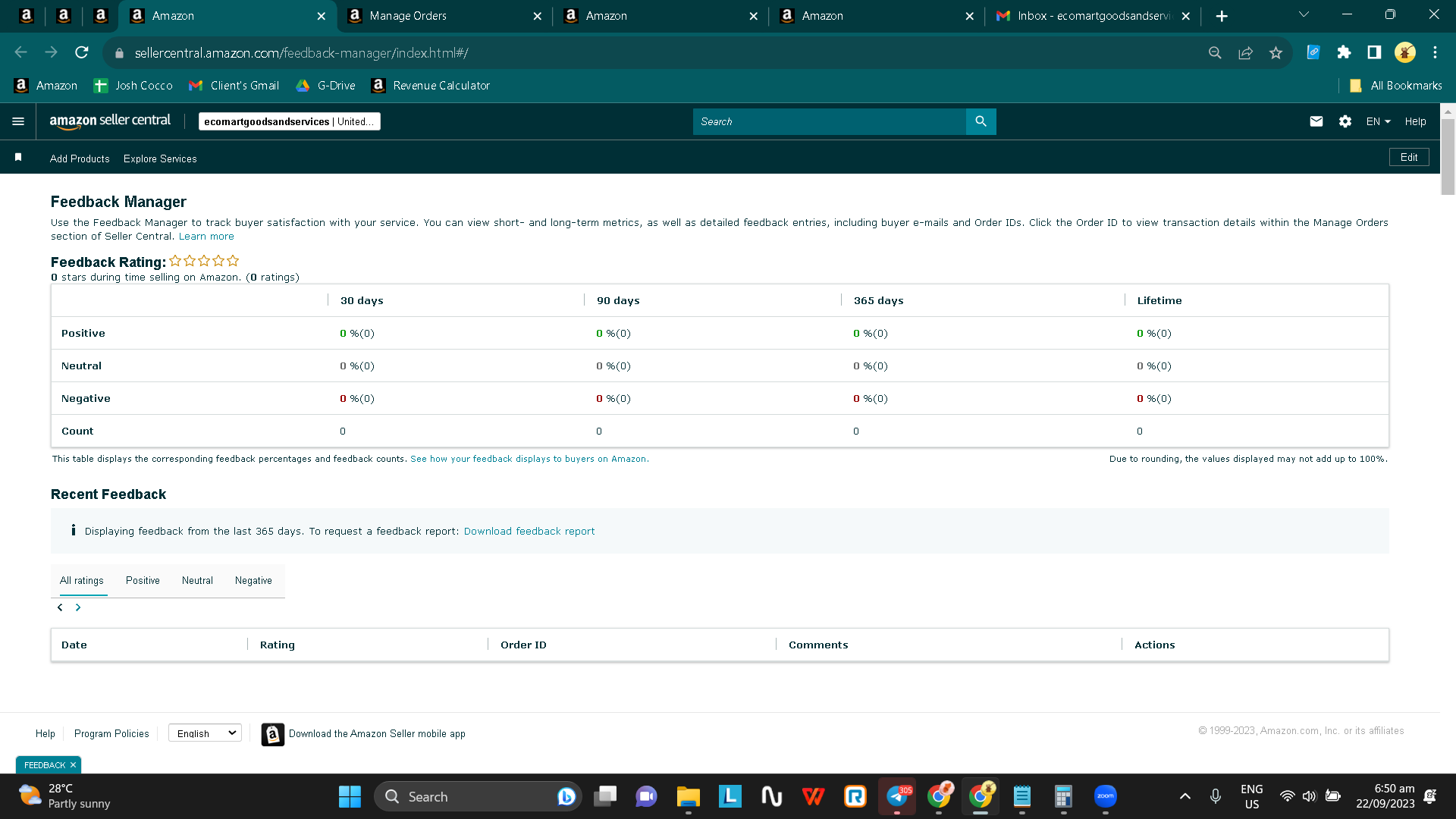Click the Amazon Seller Central logo
The width and height of the screenshot is (1456, 819).
click(110, 121)
